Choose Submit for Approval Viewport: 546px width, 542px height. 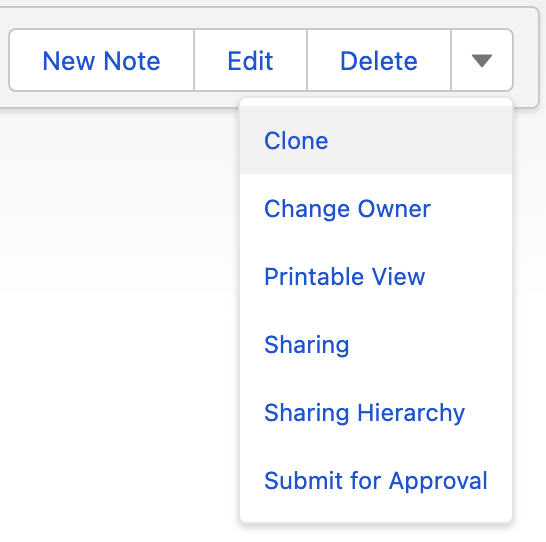376,480
